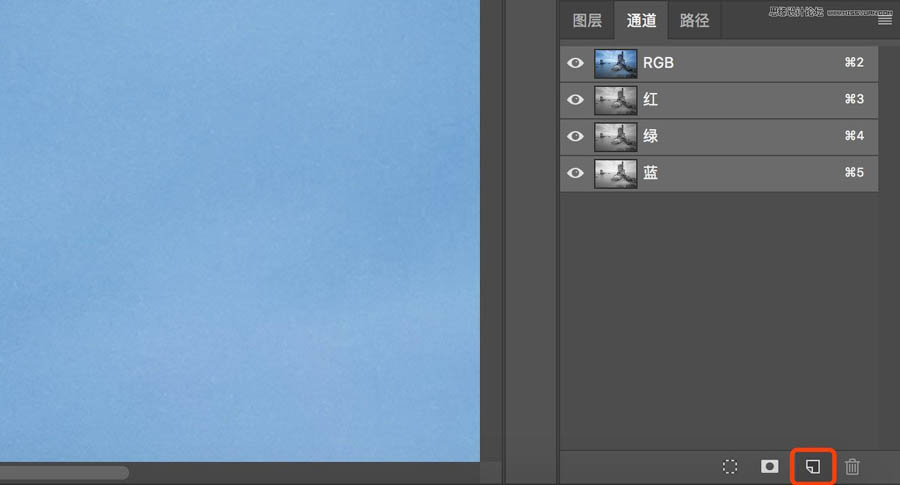This screenshot has width=900, height=485.
Task: Hide the RGB composite channel eye
Action: [575, 63]
